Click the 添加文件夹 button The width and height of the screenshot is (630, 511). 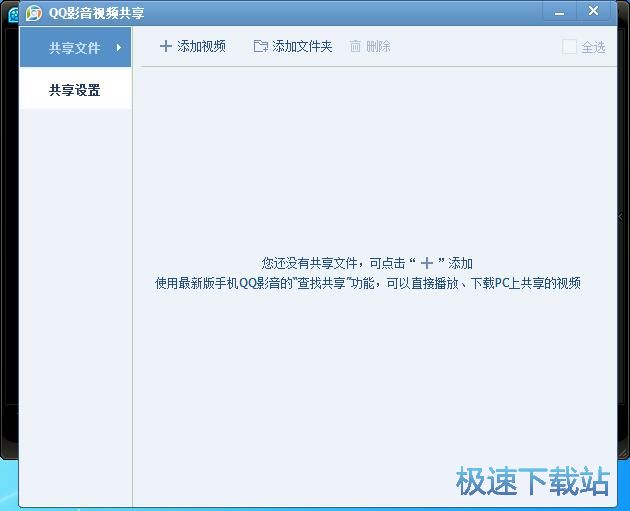pyautogui.click(x=293, y=47)
